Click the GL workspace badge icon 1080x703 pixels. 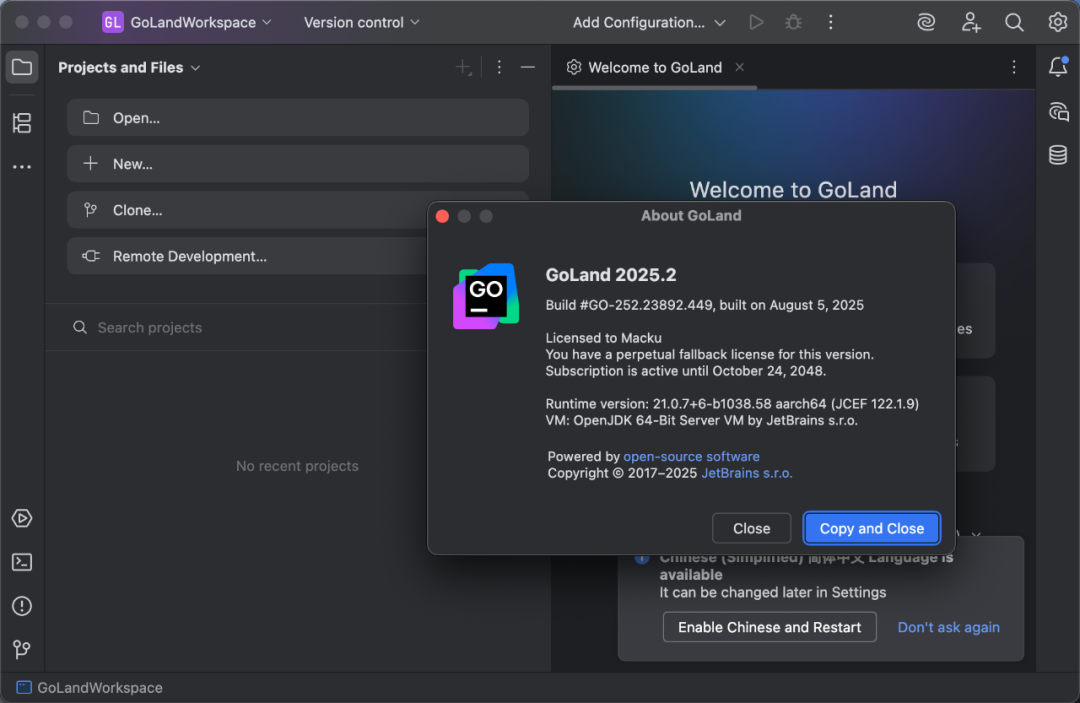[112, 22]
